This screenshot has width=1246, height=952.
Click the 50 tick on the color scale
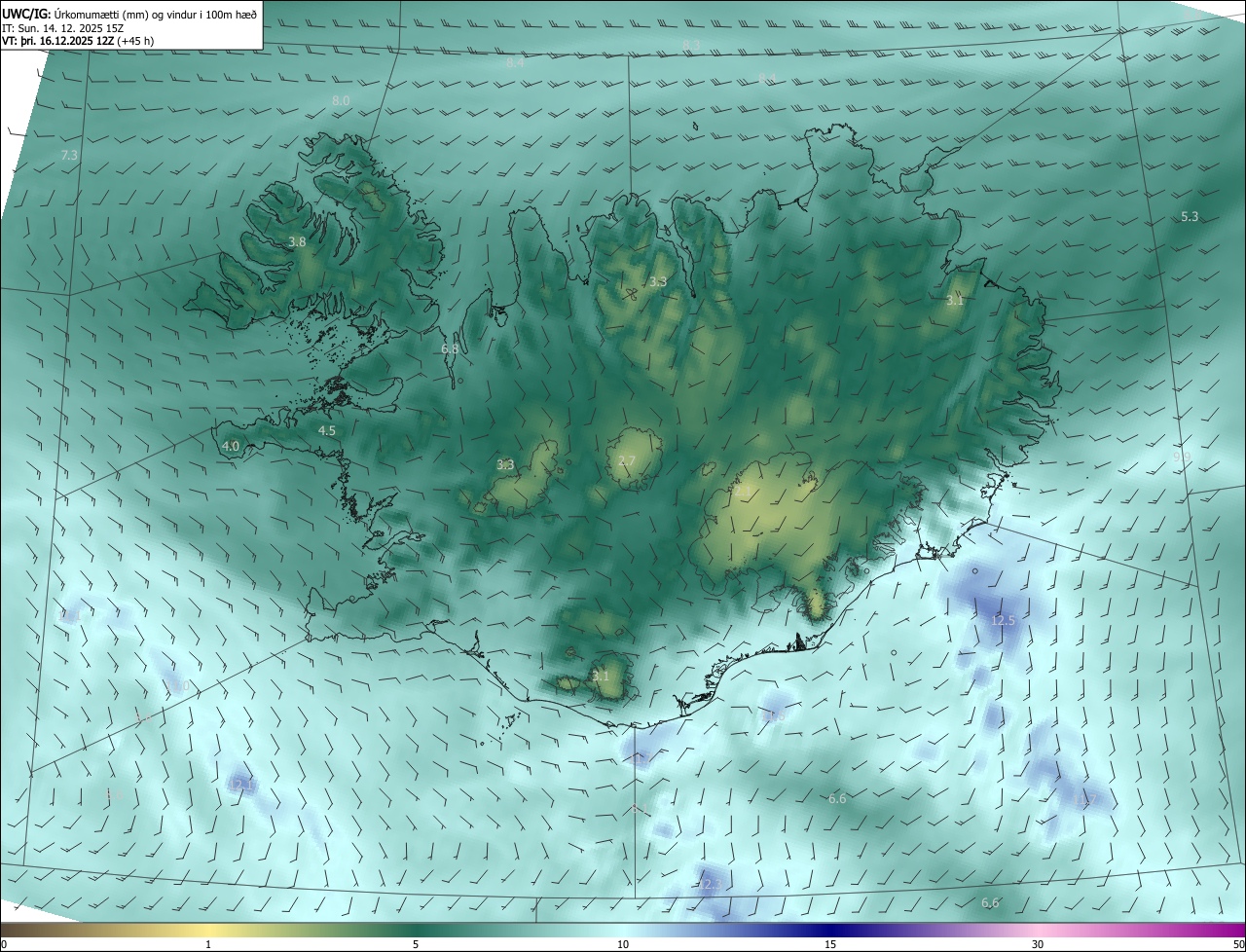tap(1238, 944)
